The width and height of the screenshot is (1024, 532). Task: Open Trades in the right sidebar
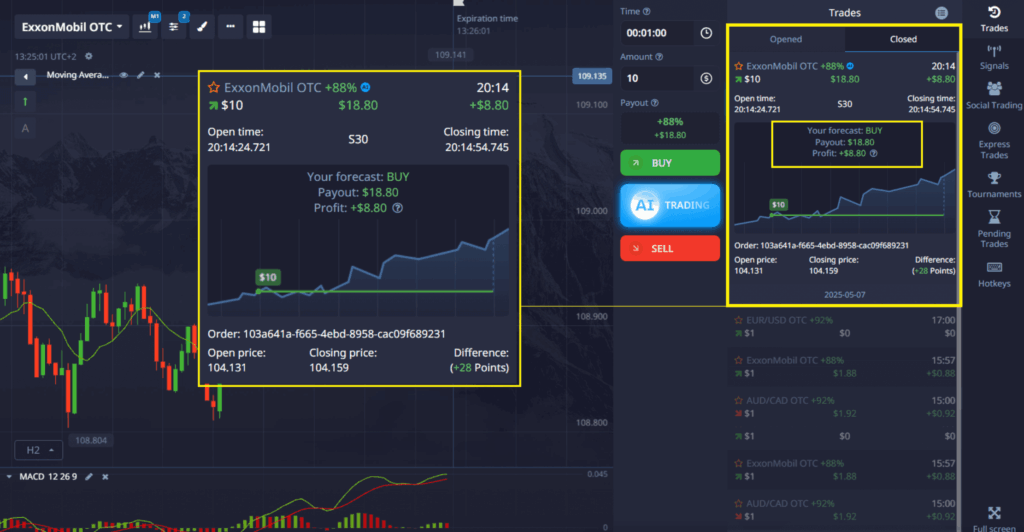point(994,19)
